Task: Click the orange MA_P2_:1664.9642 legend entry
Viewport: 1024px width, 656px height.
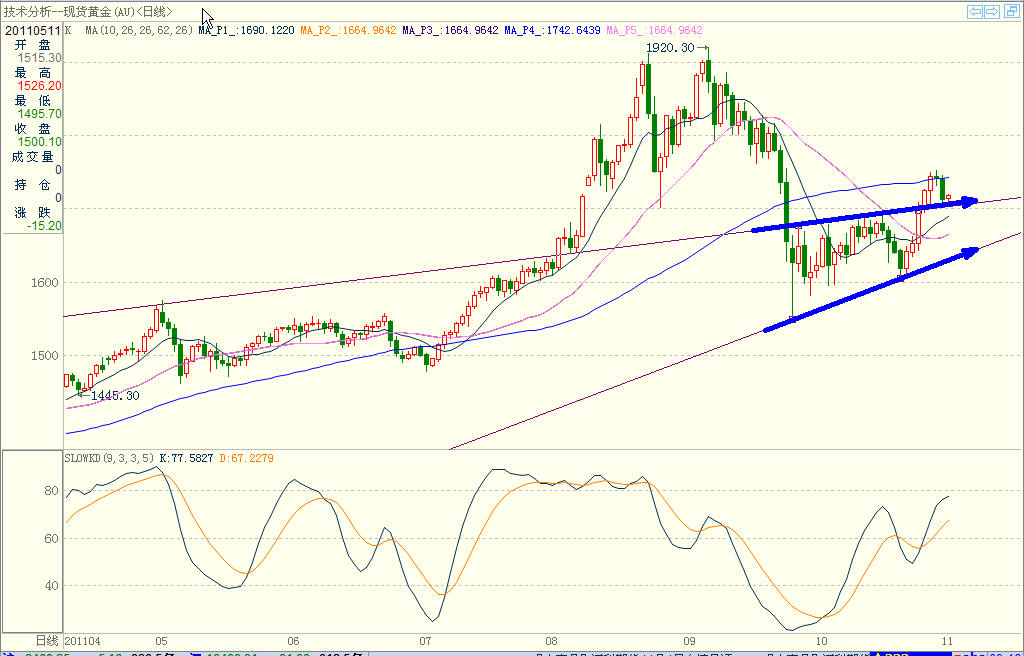Action: click(x=348, y=30)
